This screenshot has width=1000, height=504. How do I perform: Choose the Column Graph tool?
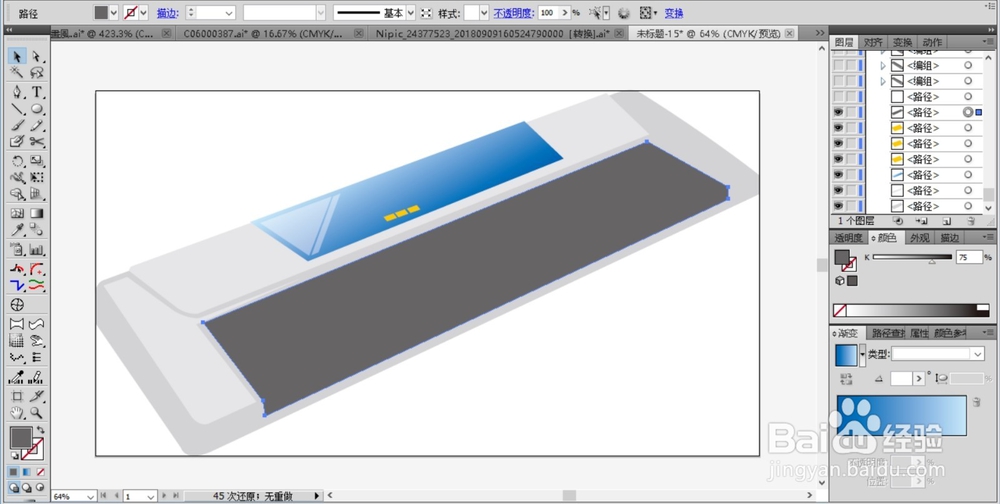(x=36, y=249)
